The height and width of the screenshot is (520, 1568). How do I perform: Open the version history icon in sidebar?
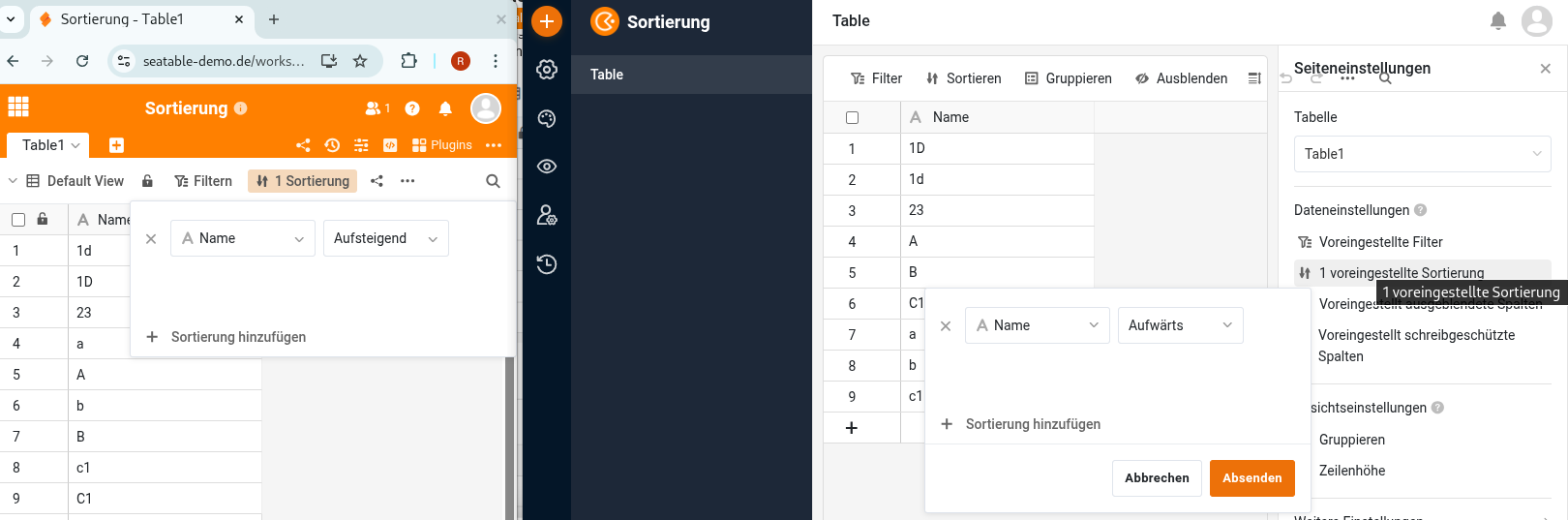[x=547, y=264]
